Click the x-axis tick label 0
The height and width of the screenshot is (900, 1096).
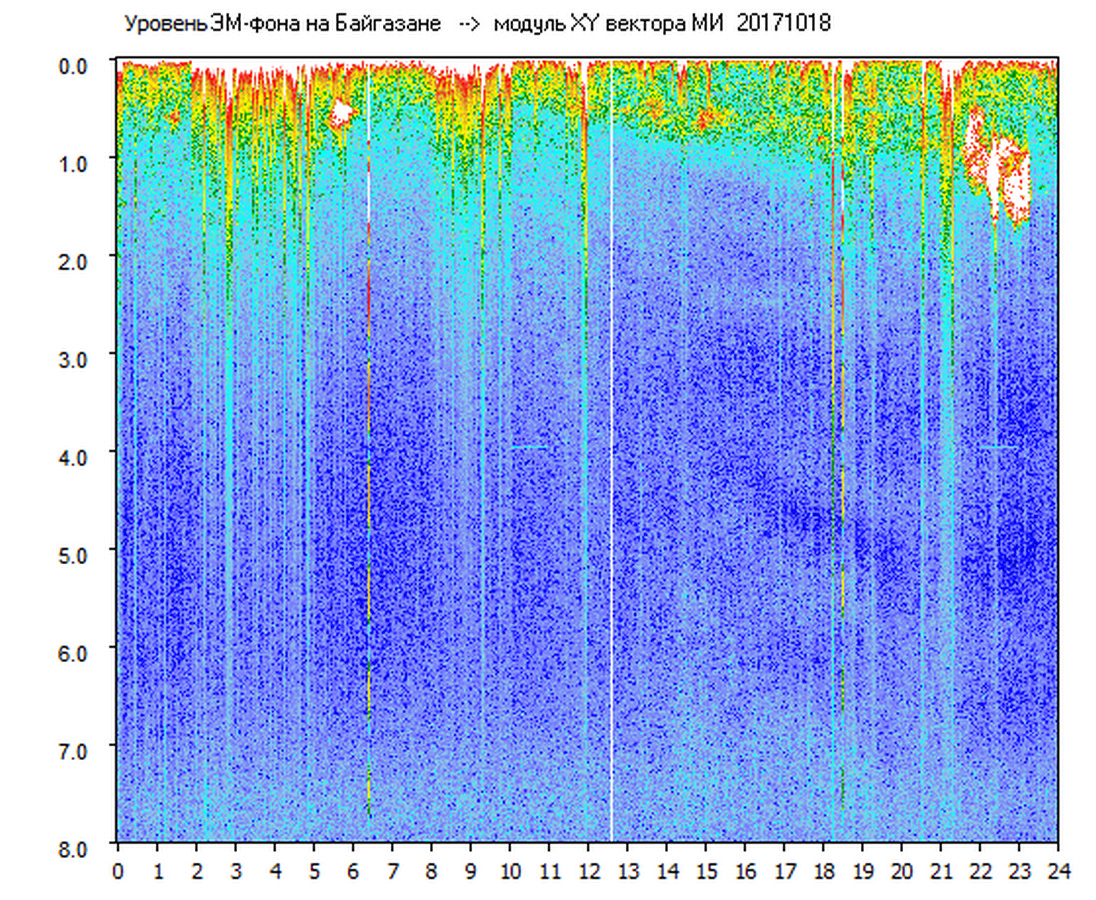[x=118, y=871]
